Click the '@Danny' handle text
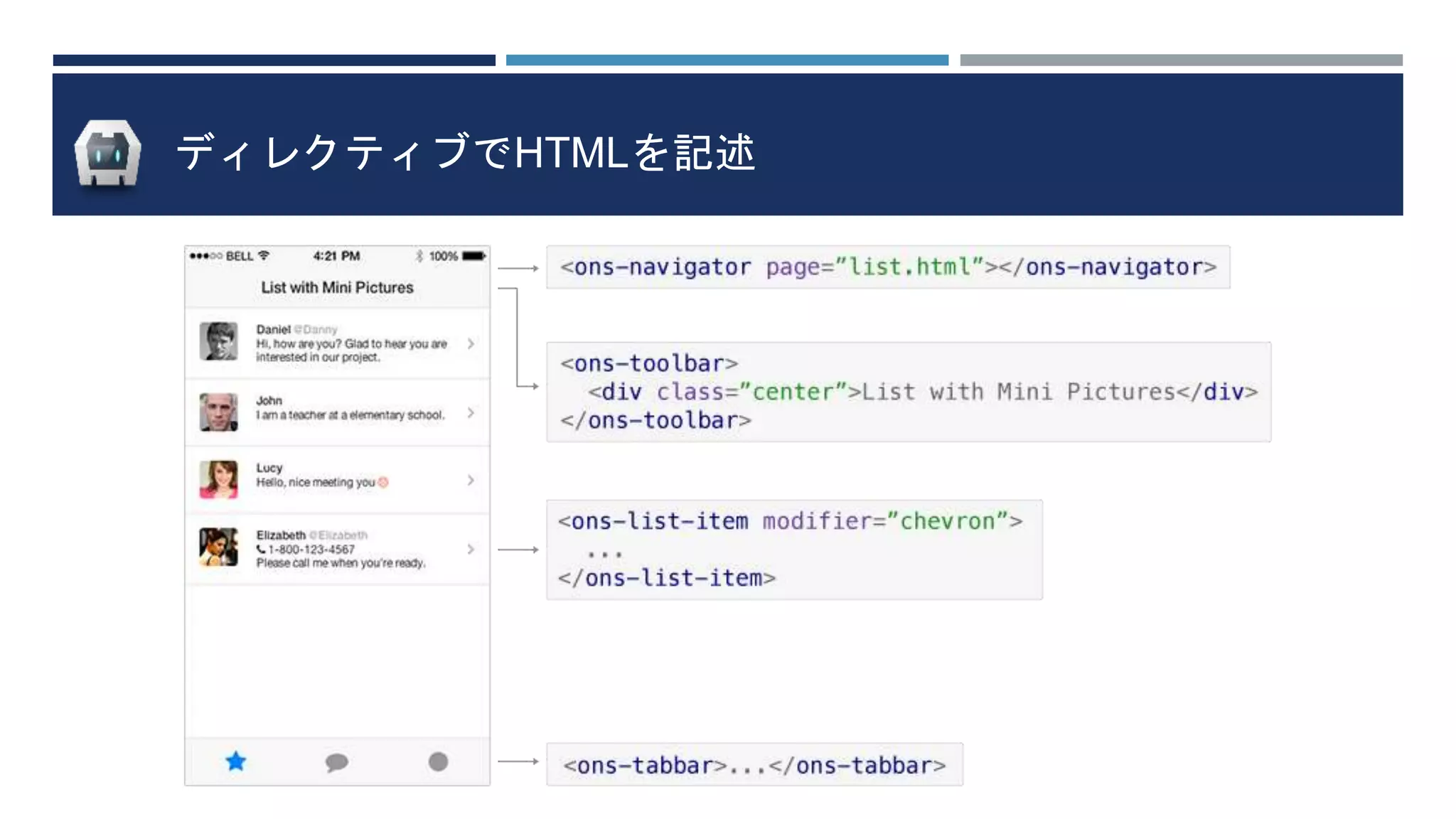The height and width of the screenshot is (819, 1456). click(316, 330)
